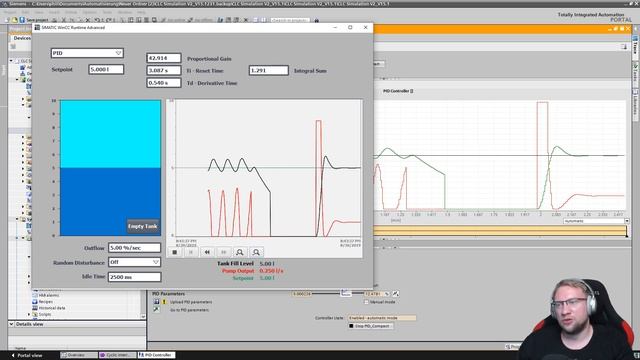Open the Edit menu in TIA Portal
640x360 pixels.
(x=25, y=12)
